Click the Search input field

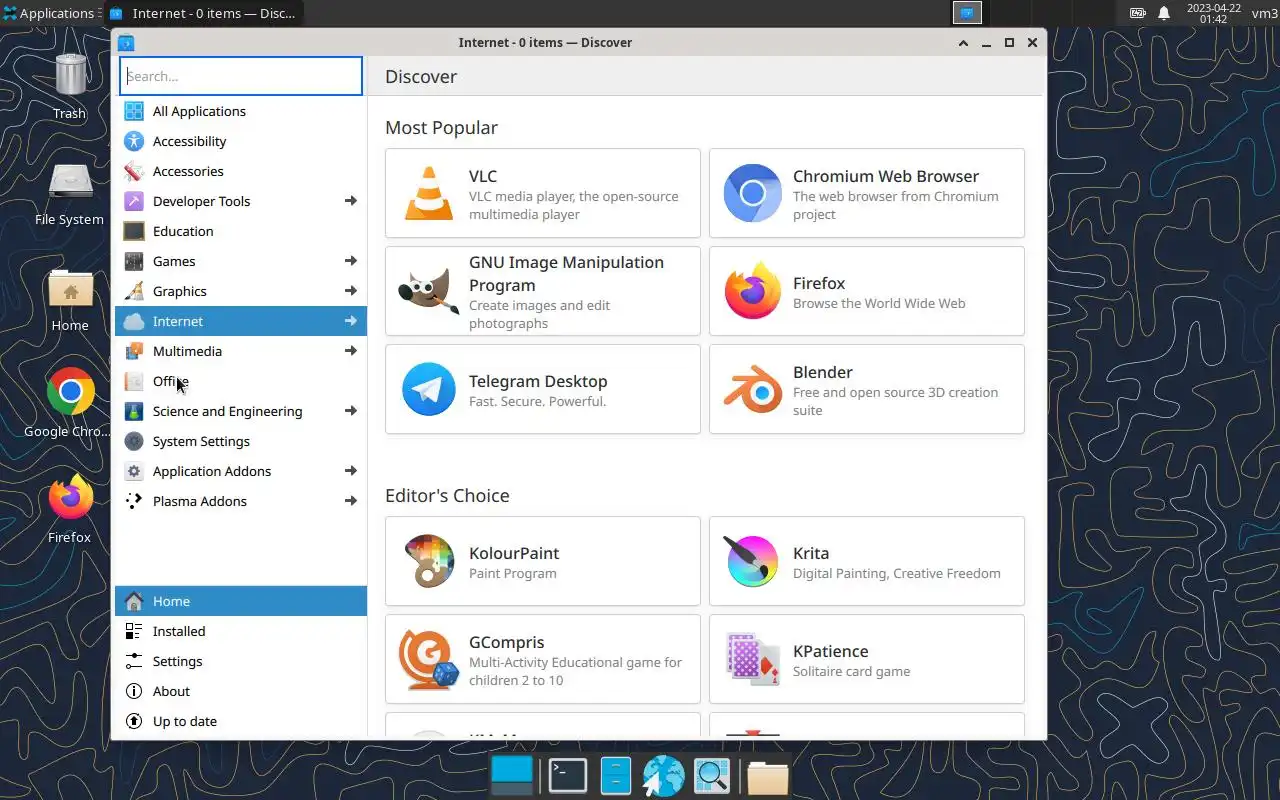tap(241, 76)
